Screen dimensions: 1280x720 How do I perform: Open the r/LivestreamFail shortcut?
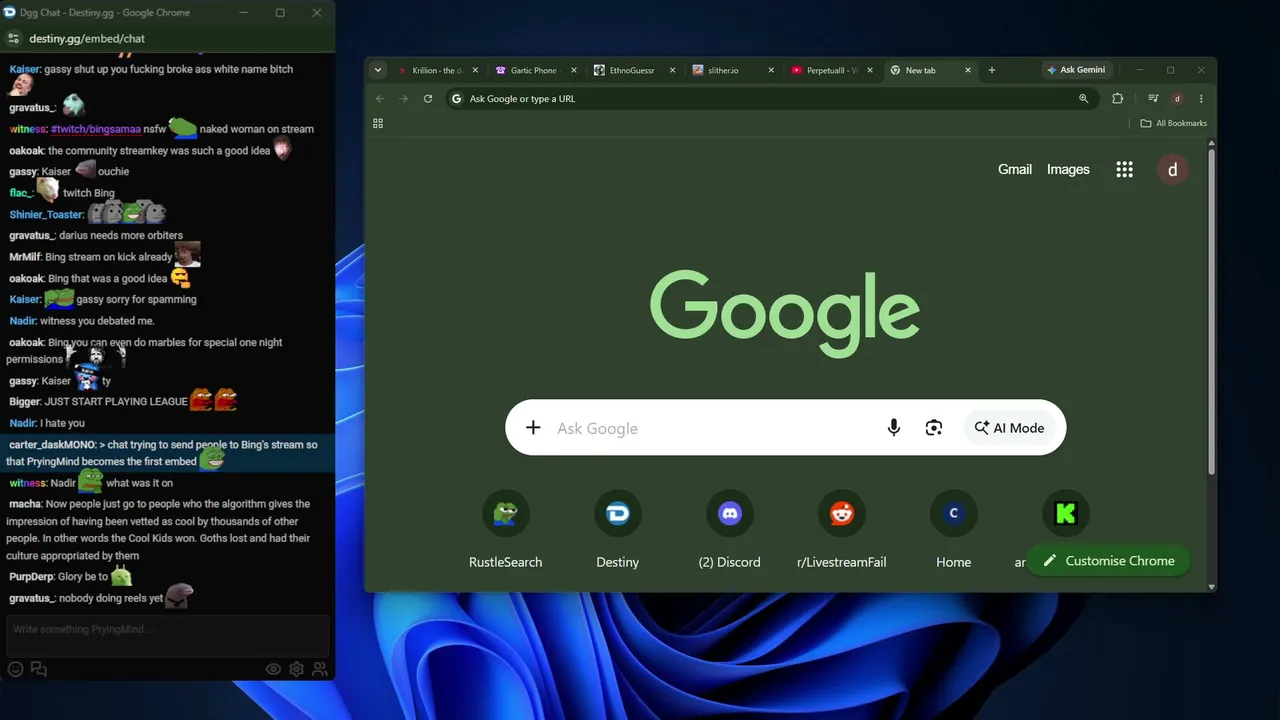point(842,530)
